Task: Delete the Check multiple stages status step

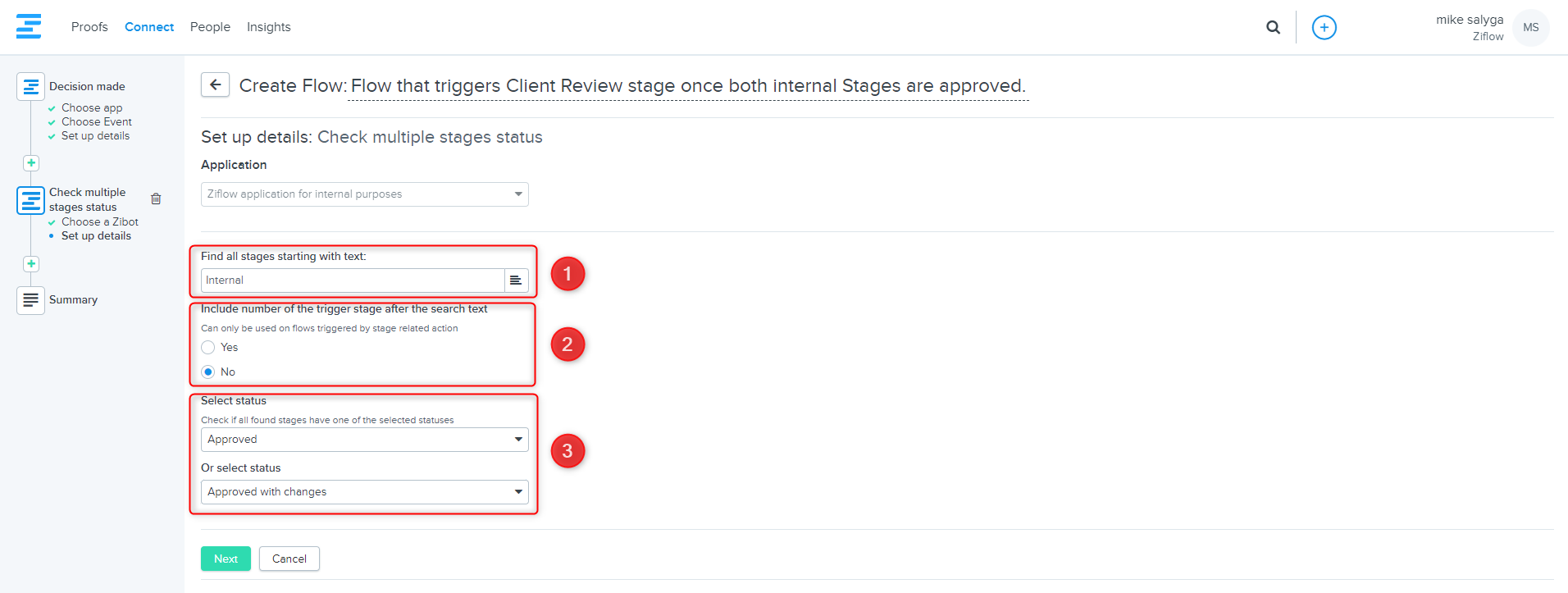Action: click(156, 198)
